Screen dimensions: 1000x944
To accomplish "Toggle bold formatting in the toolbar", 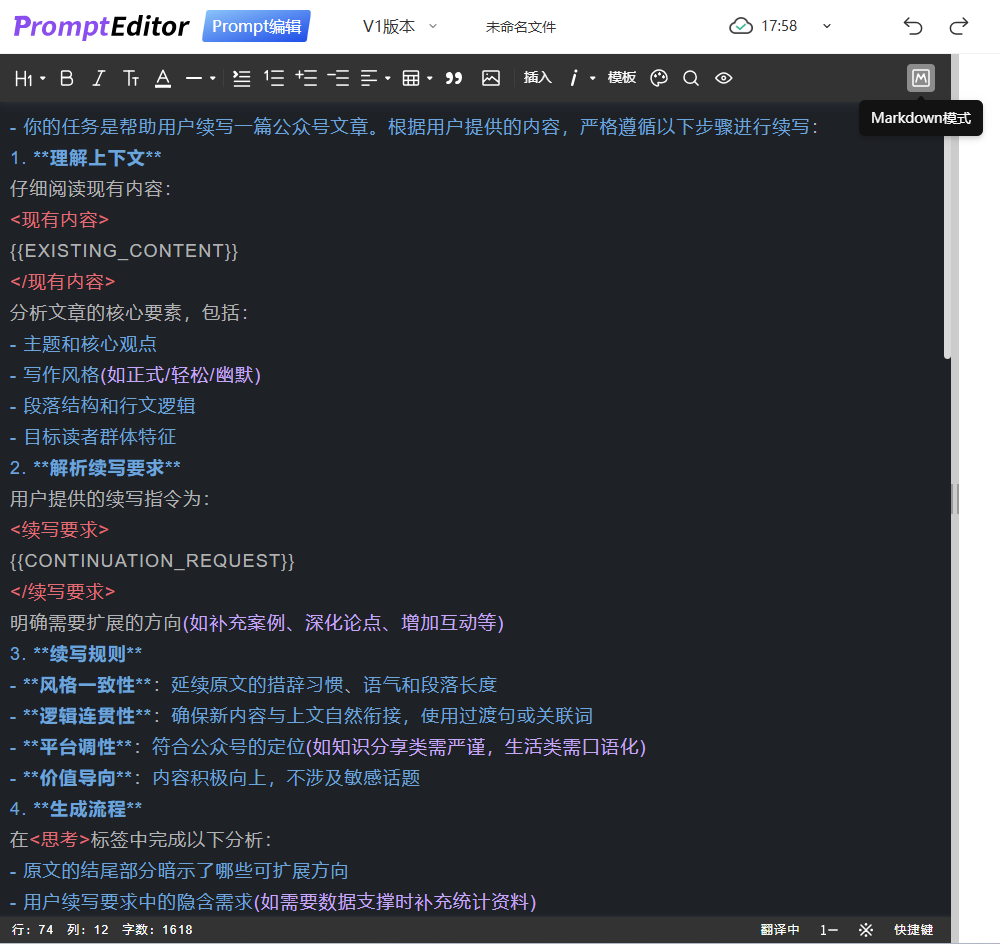I will pyautogui.click(x=66, y=78).
